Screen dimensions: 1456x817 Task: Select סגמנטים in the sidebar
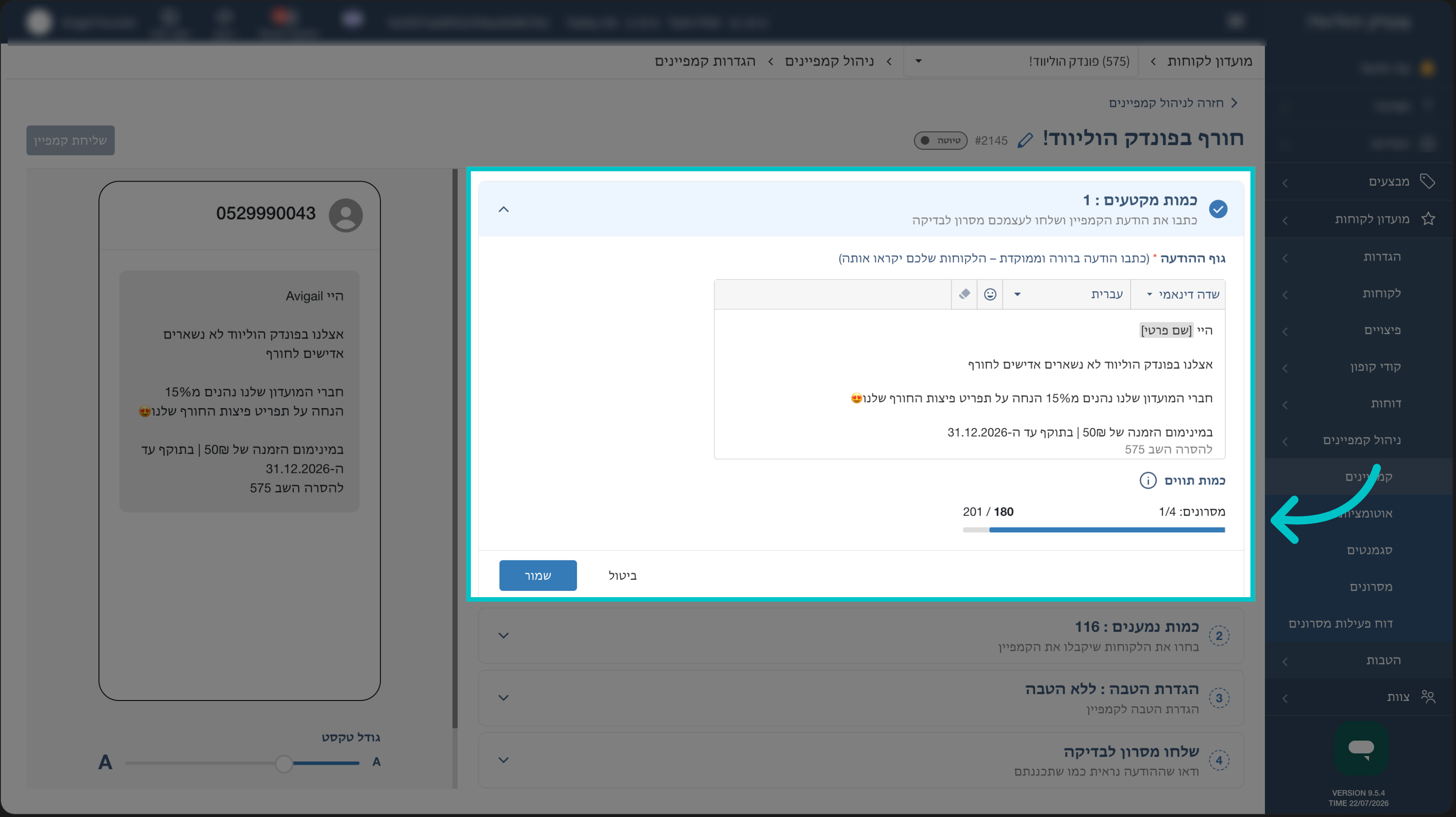point(1369,550)
